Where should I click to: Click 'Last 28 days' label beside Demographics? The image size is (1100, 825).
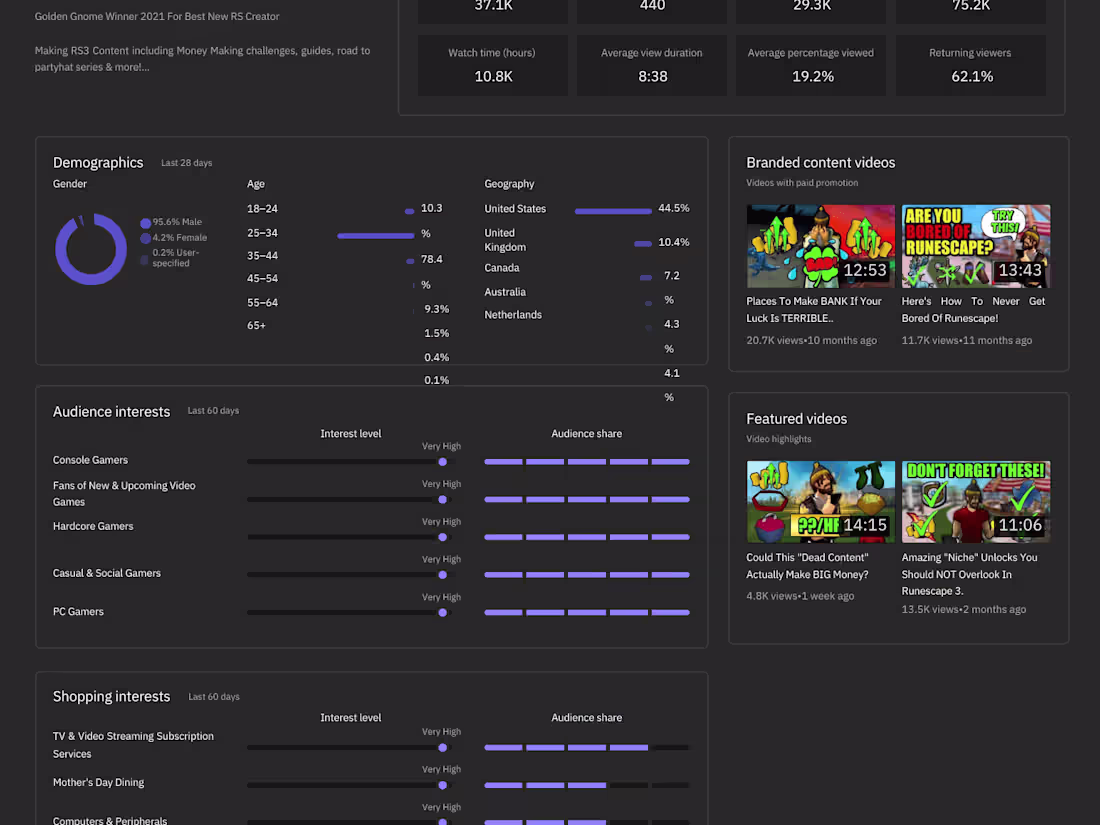click(x=187, y=163)
